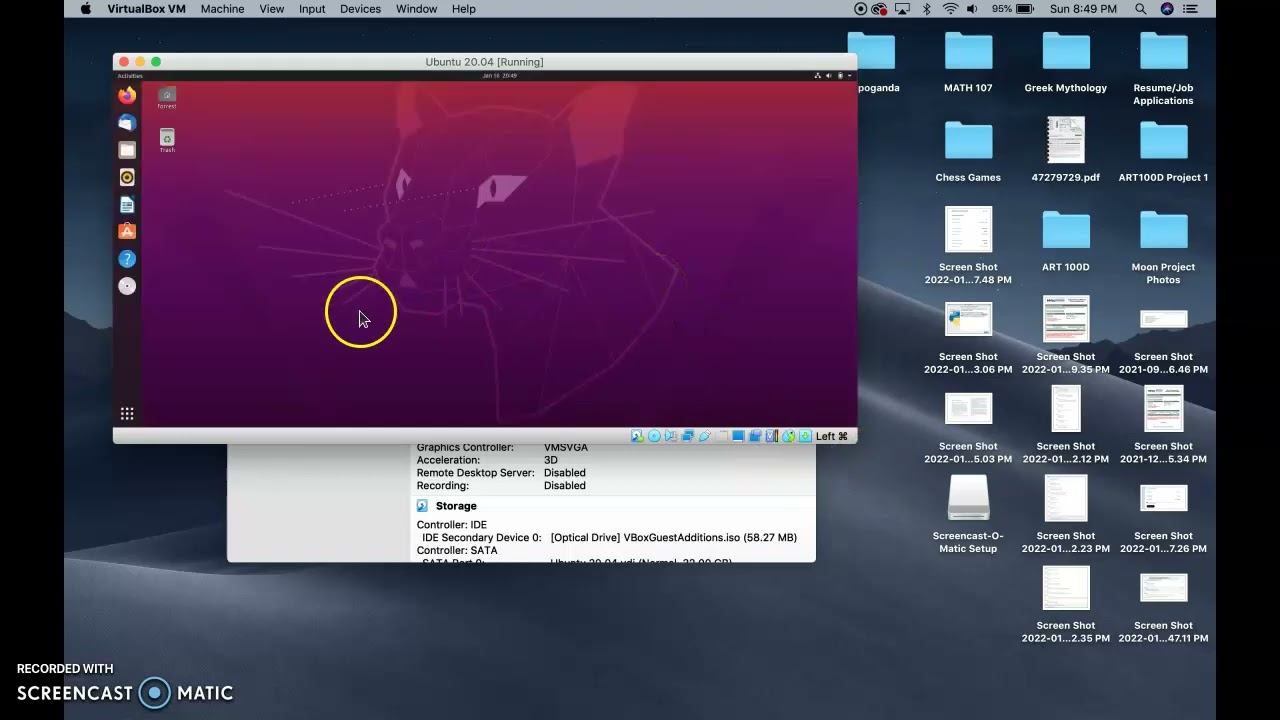Open the Creative Cloud icon in the menu bar
Image resolution: width=1280 pixels, height=720 pixels.
880,9
